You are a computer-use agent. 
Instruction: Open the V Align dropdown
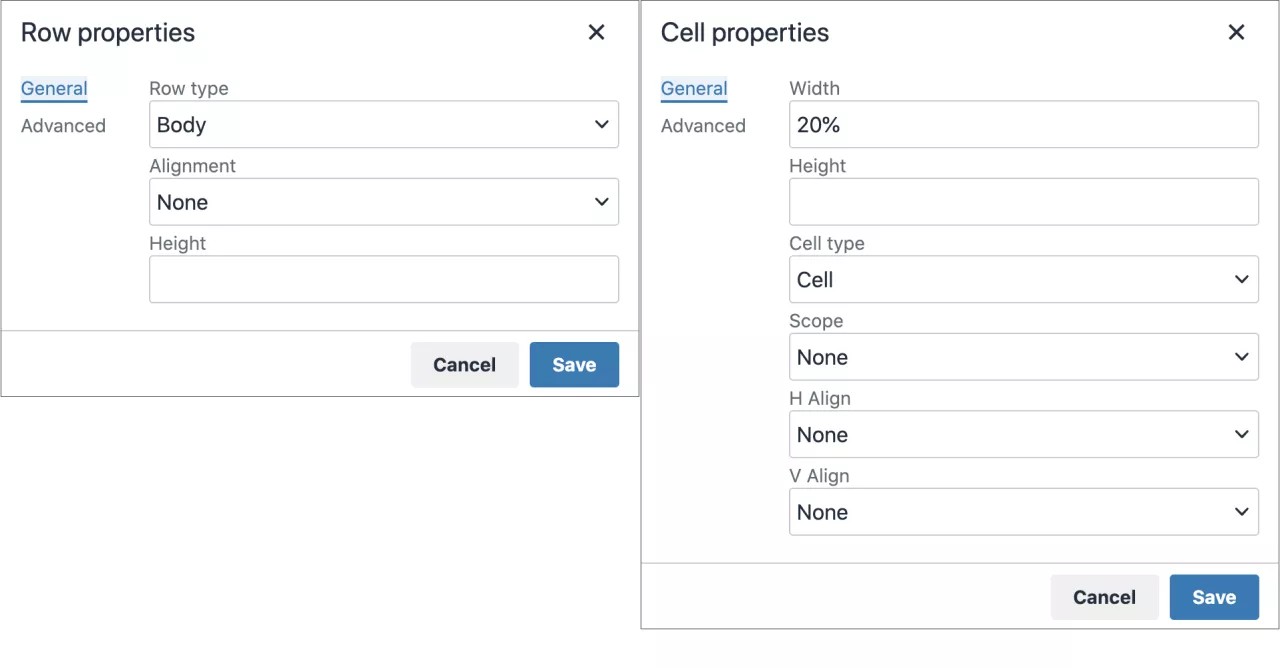[x=1023, y=511]
